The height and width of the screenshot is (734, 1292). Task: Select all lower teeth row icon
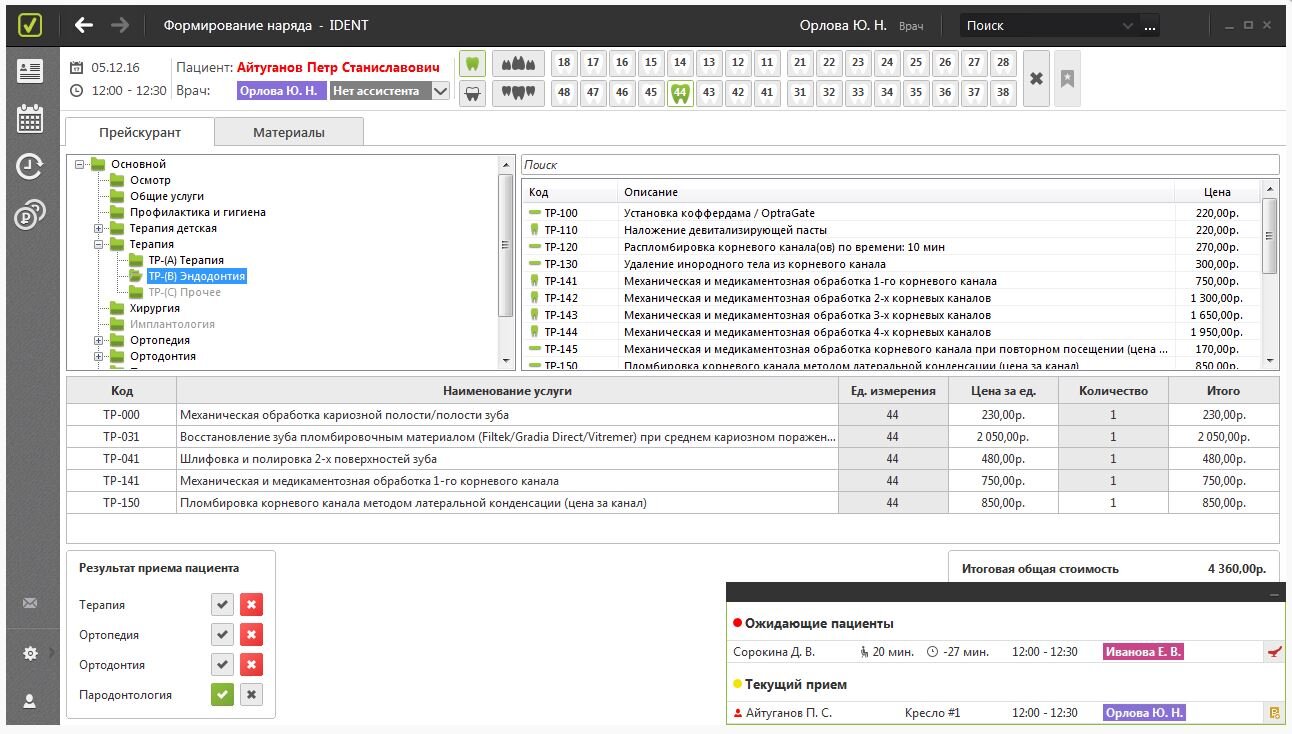518,93
